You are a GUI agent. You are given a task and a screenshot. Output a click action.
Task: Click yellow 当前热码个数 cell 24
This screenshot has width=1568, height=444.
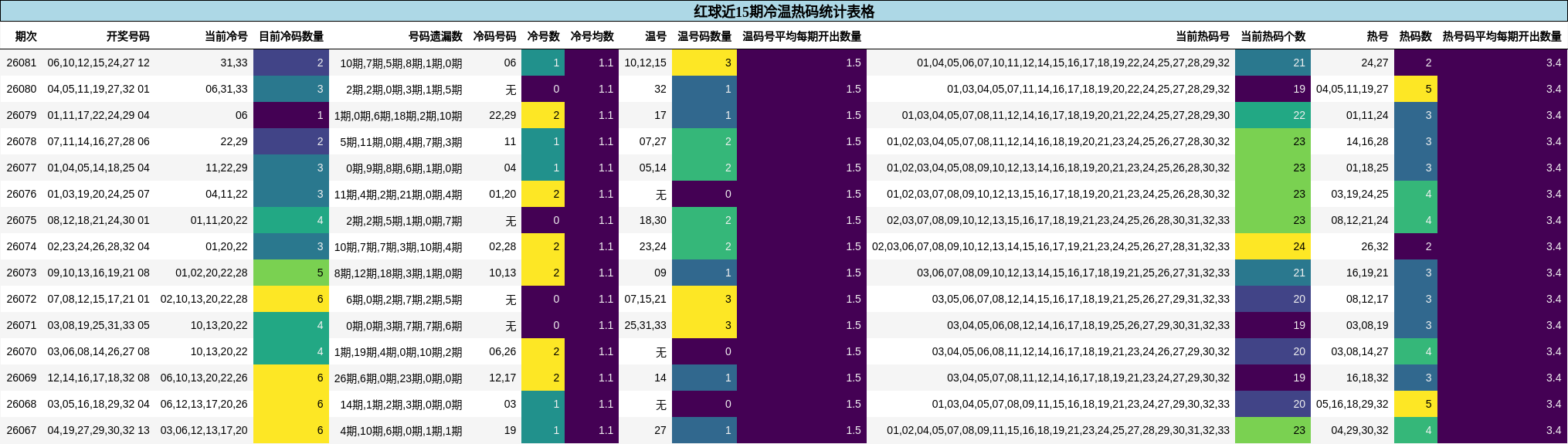click(1273, 246)
